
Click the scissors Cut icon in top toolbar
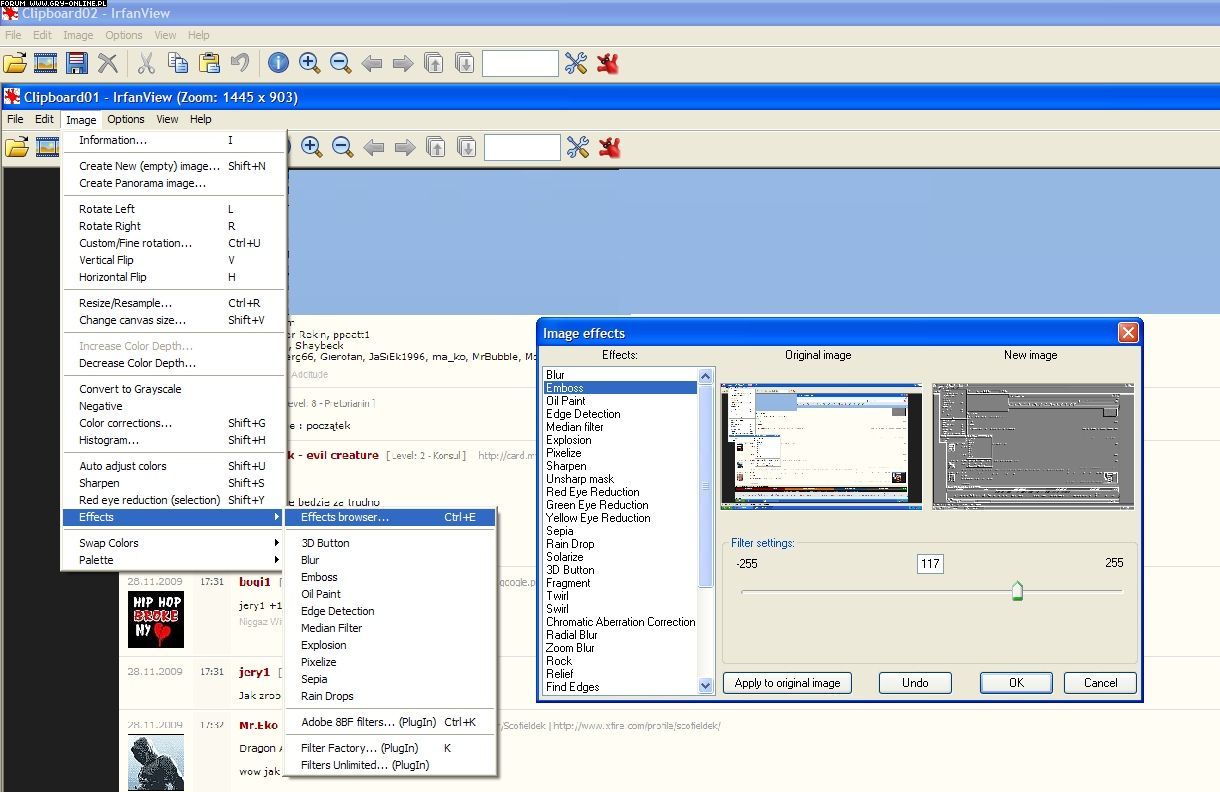click(146, 64)
